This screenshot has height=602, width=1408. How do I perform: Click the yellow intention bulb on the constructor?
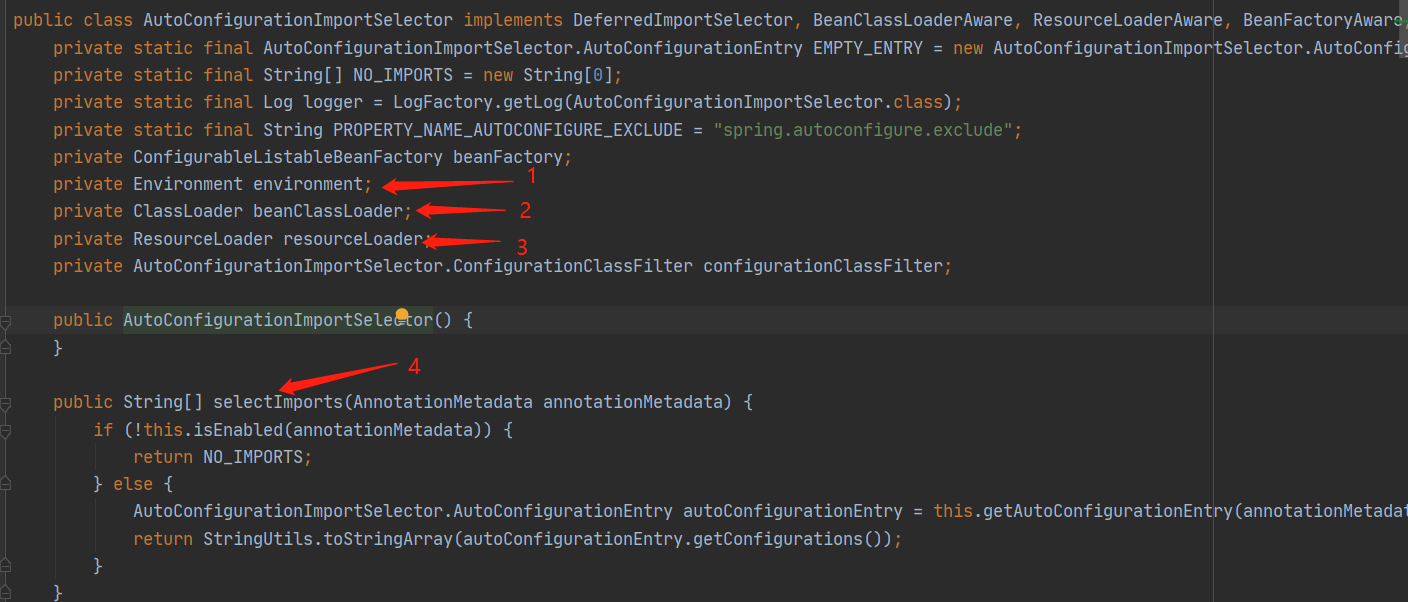(402, 315)
